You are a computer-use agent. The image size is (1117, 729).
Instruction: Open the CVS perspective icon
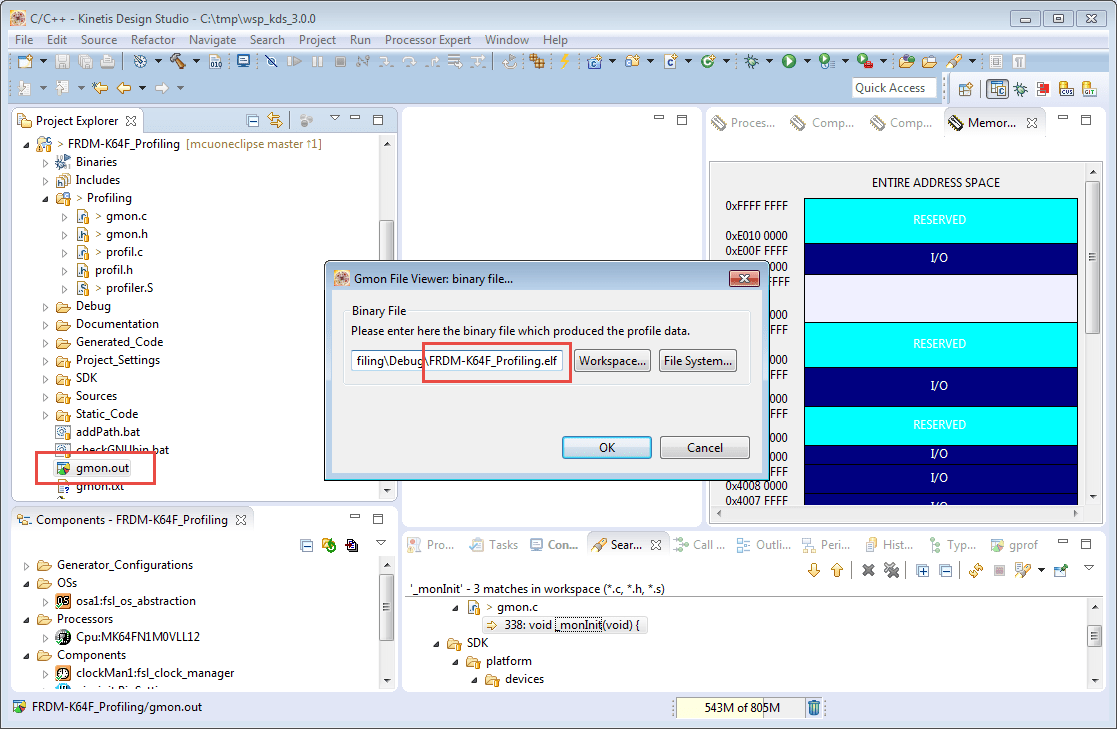click(1066, 89)
